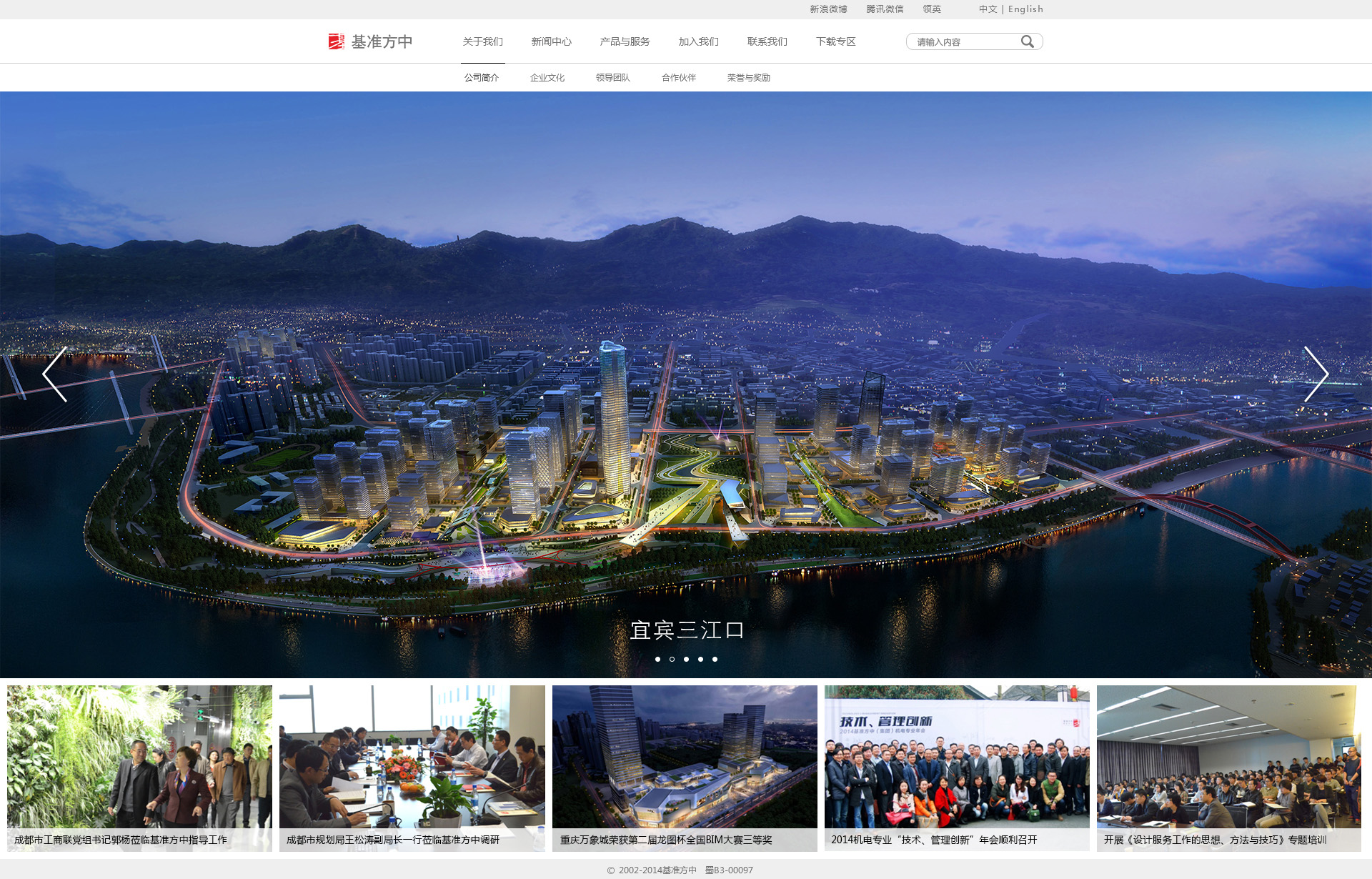Select the fifth carousel dot

(715, 659)
